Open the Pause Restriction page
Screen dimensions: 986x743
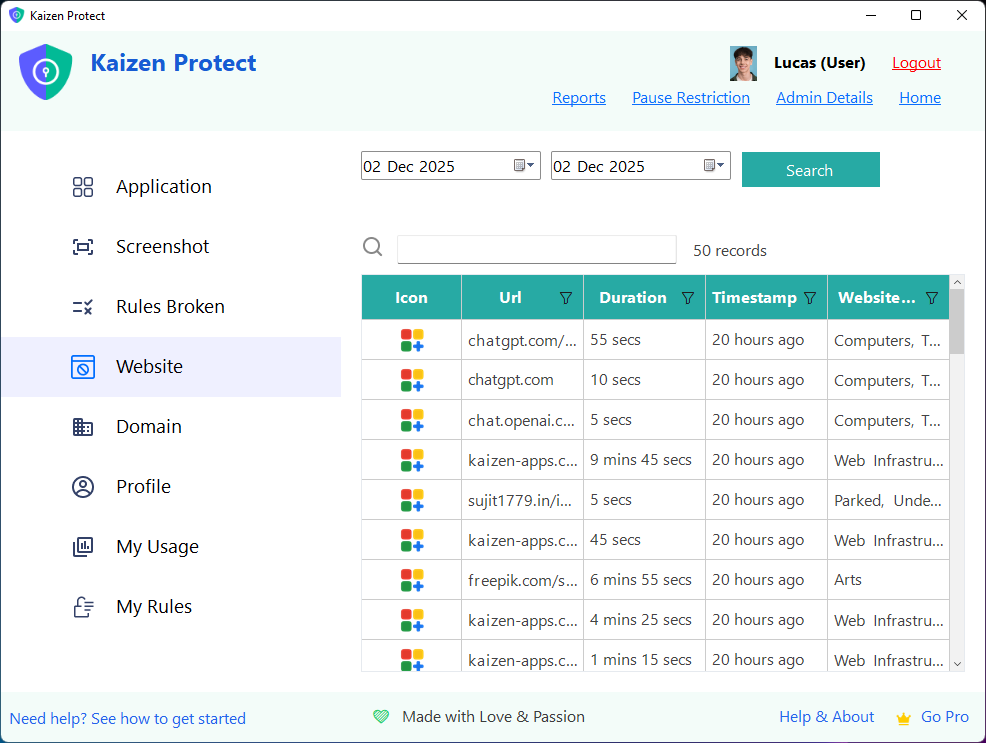coord(691,97)
